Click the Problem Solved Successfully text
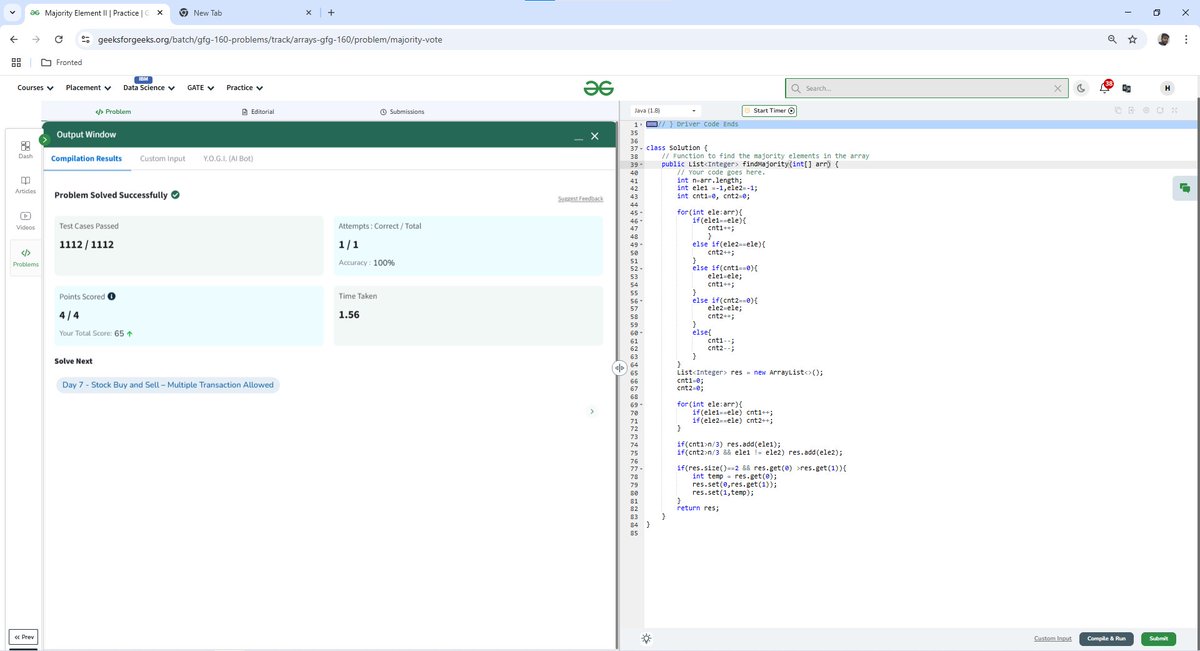This screenshot has width=1200, height=651. click(110, 195)
